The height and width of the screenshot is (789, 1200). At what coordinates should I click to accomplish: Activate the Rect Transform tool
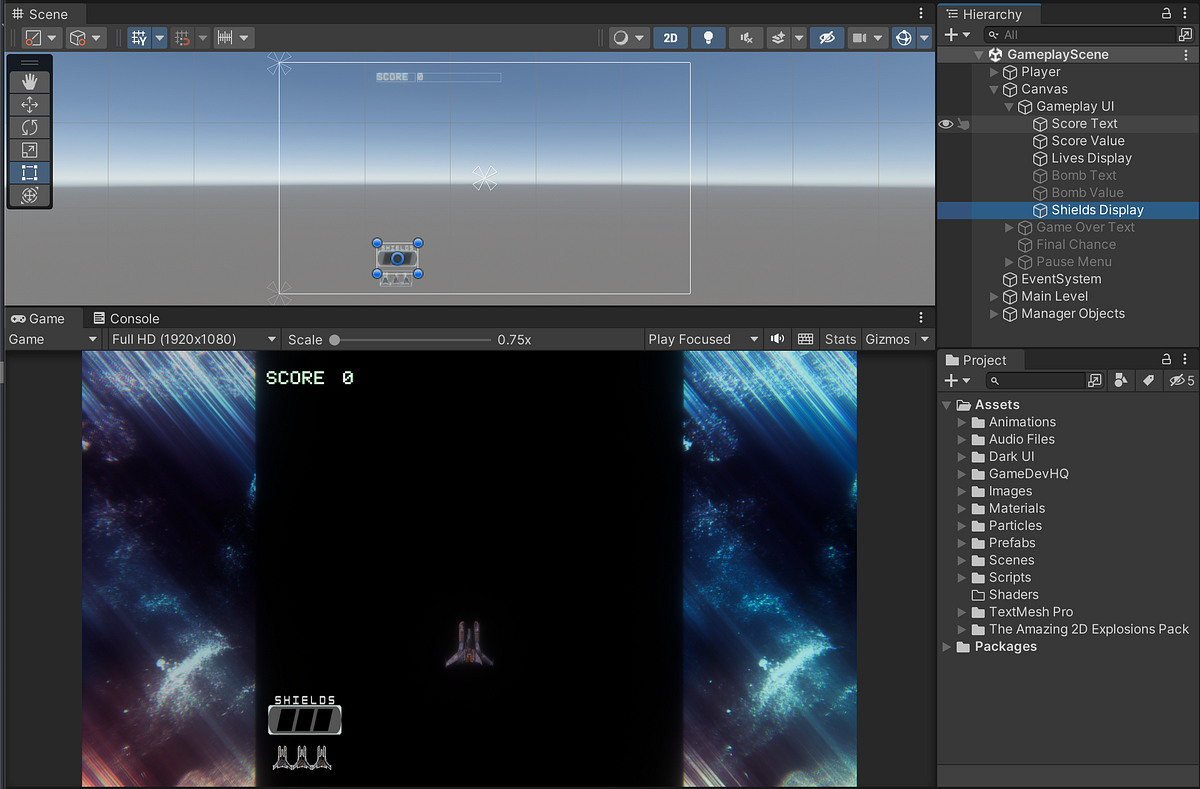pos(29,172)
